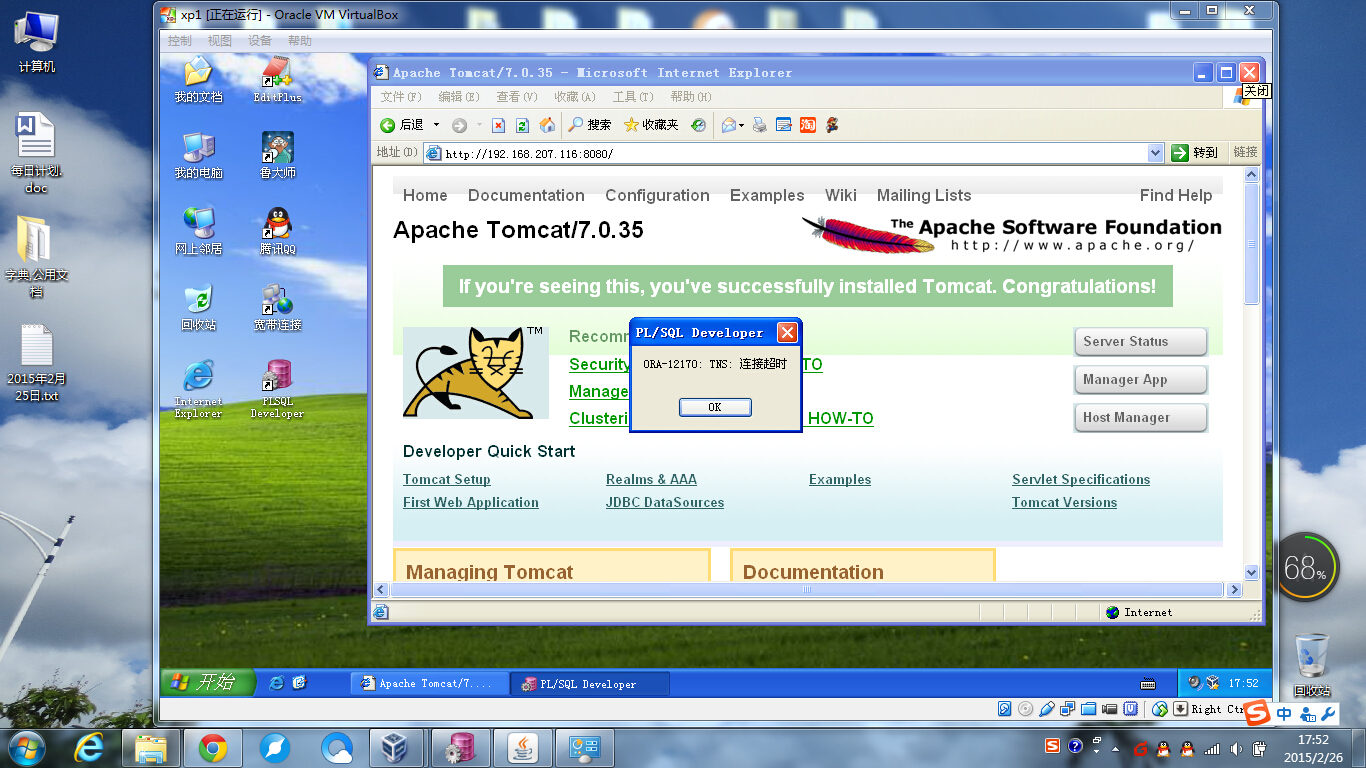Click the vertical scrollbar down arrow in IE

point(1251,573)
